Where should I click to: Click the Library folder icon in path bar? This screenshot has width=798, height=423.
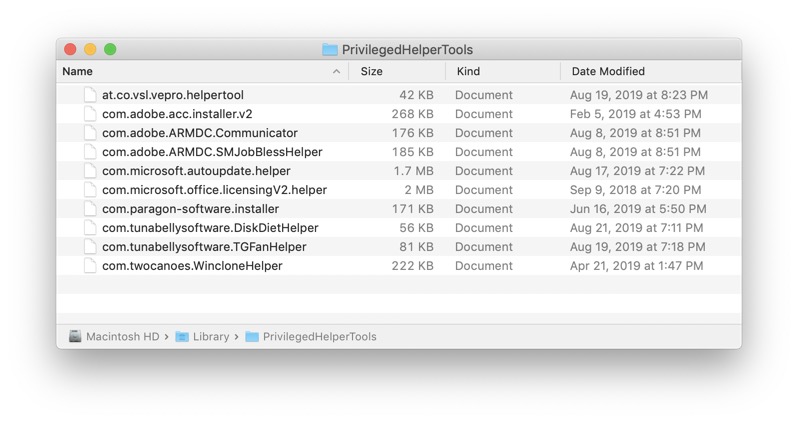(x=182, y=336)
